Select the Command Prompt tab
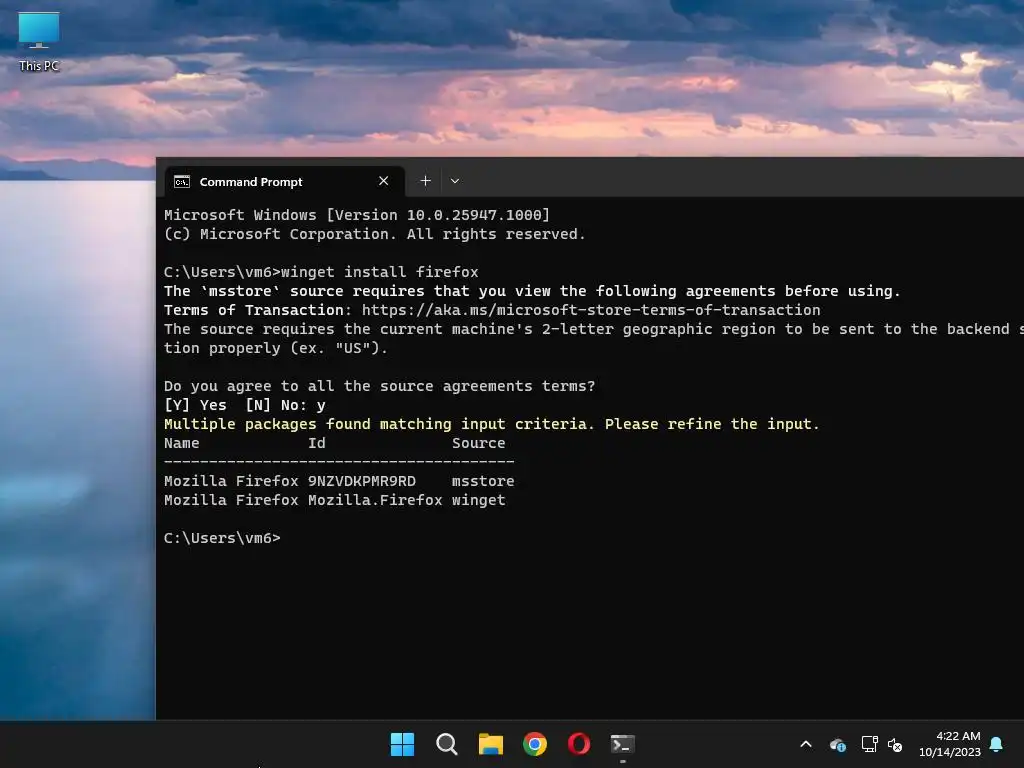The image size is (1024, 768). tap(284, 181)
